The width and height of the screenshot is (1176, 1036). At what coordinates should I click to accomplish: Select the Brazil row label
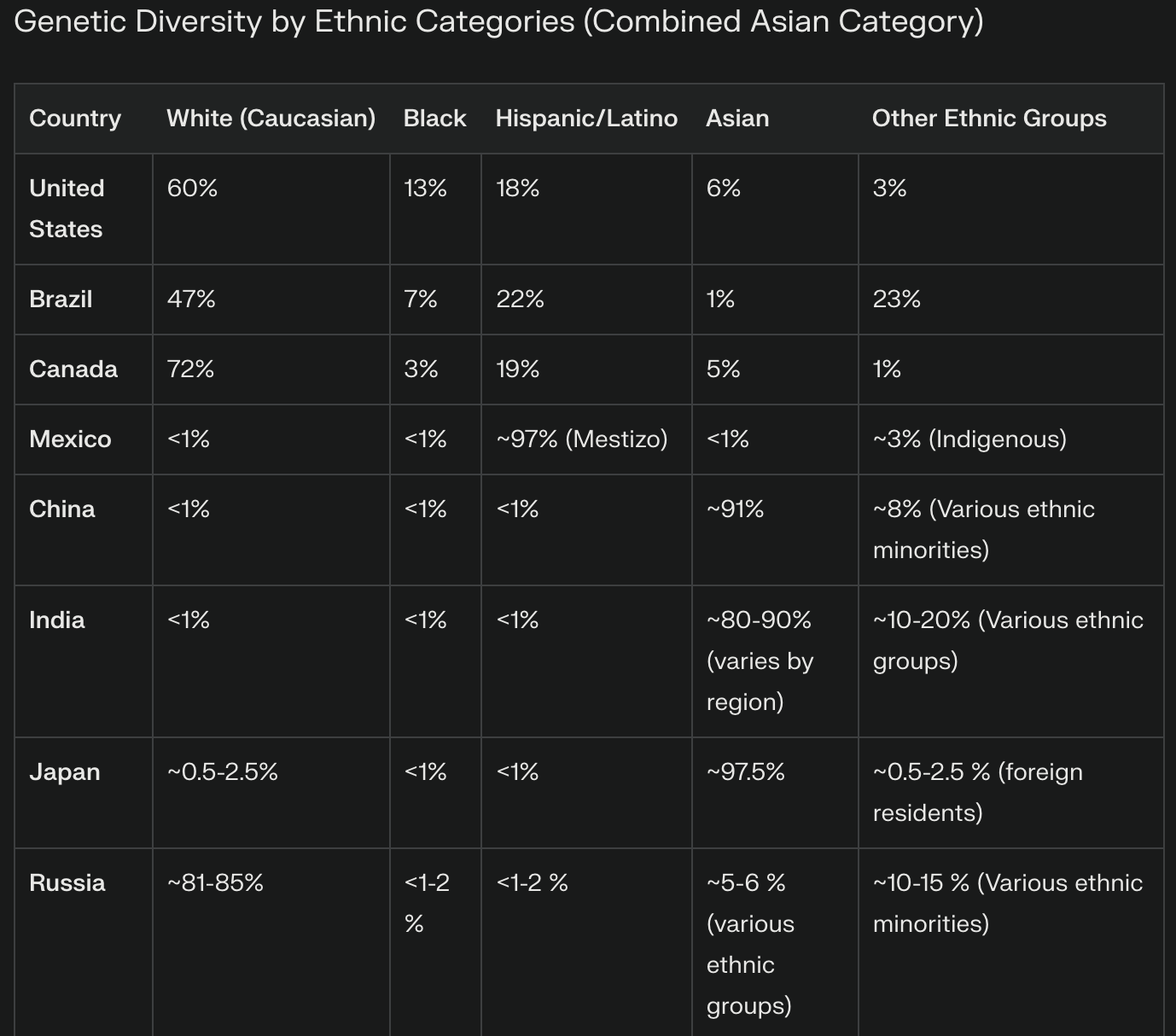point(61,300)
